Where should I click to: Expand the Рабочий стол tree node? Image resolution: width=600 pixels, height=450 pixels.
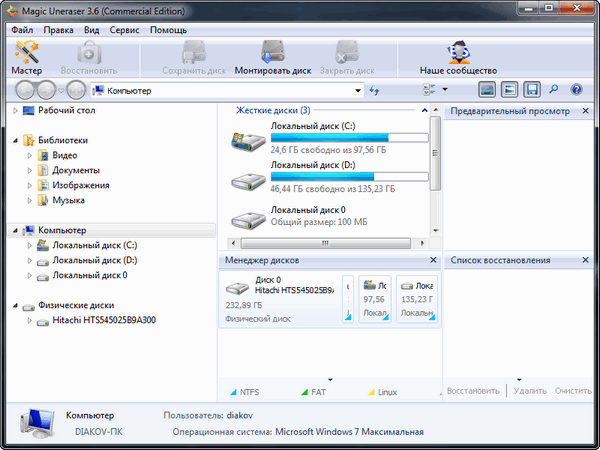point(15,111)
